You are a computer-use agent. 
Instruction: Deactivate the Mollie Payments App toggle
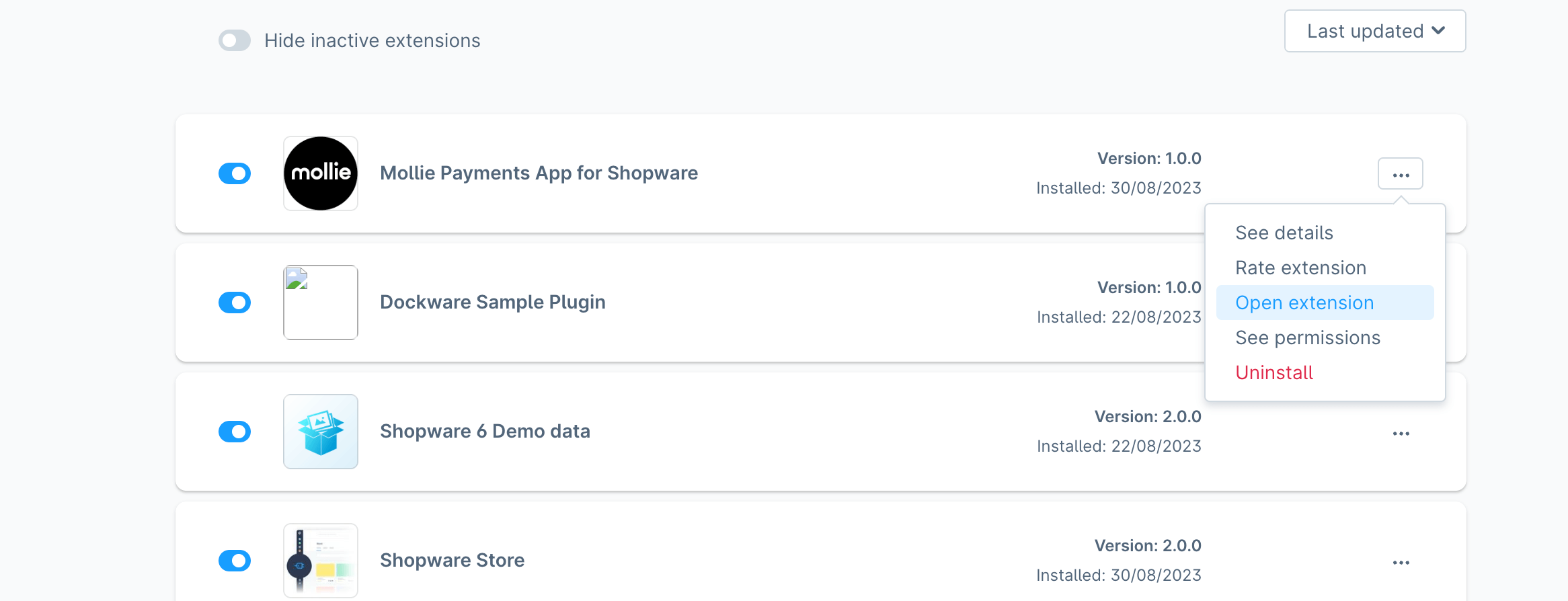(235, 173)
